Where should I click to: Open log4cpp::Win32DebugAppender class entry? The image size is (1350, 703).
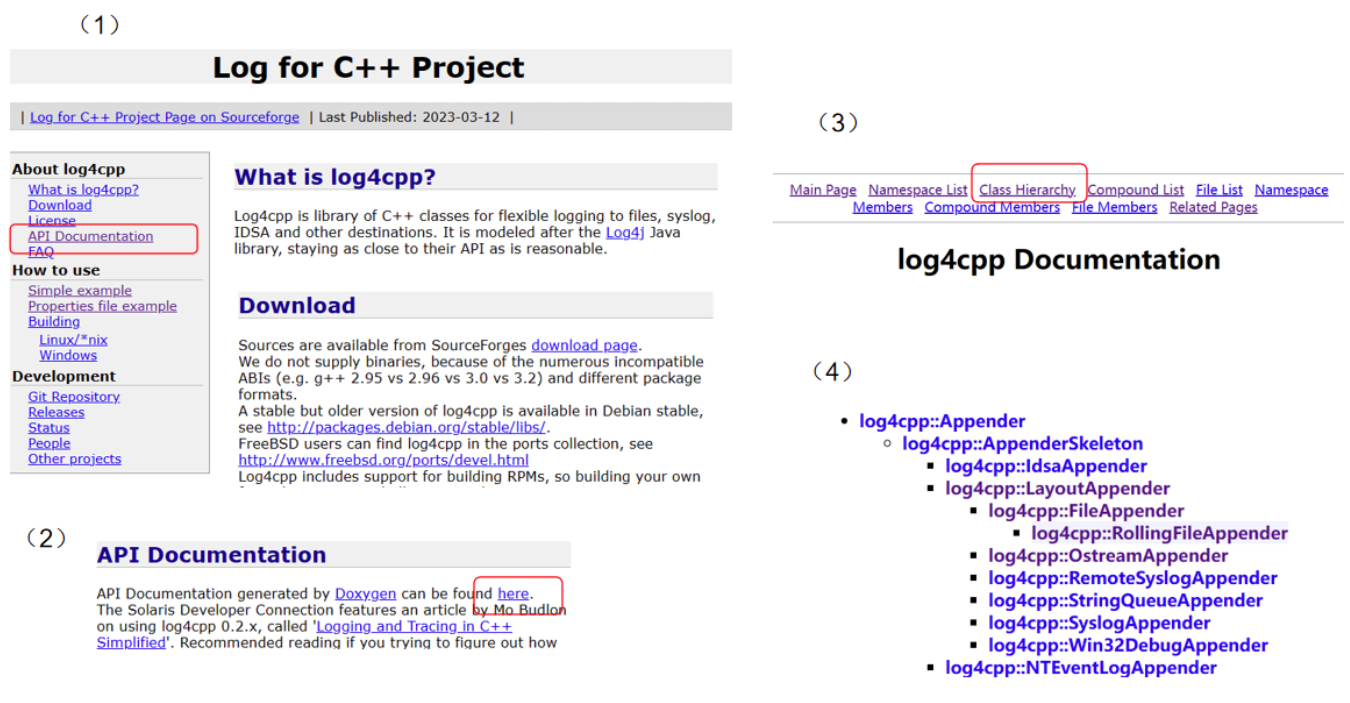coord(1128,645)
